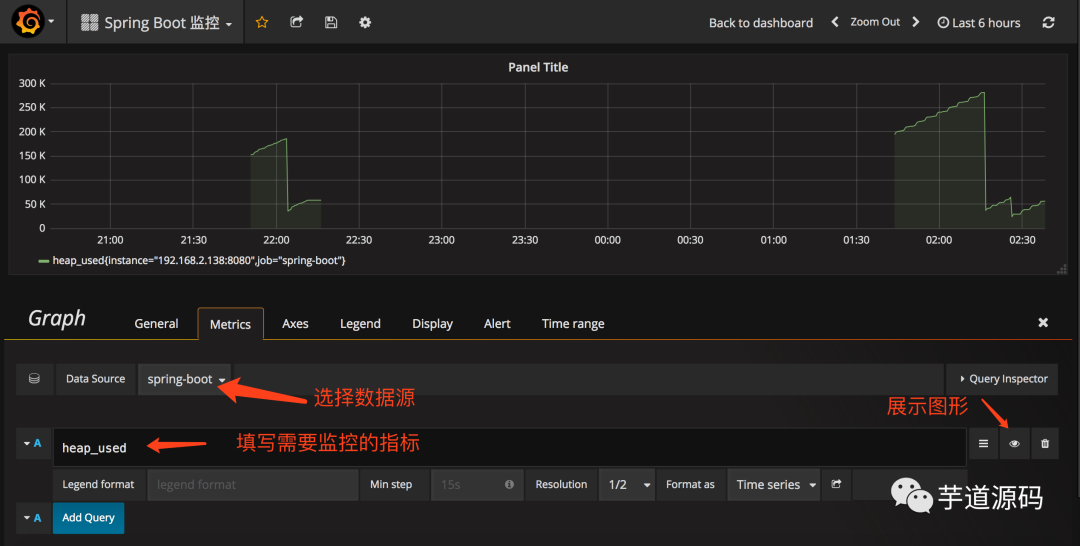Click the link icon beside Format as
Screen dimensions: 1080x546
(836, 484)
